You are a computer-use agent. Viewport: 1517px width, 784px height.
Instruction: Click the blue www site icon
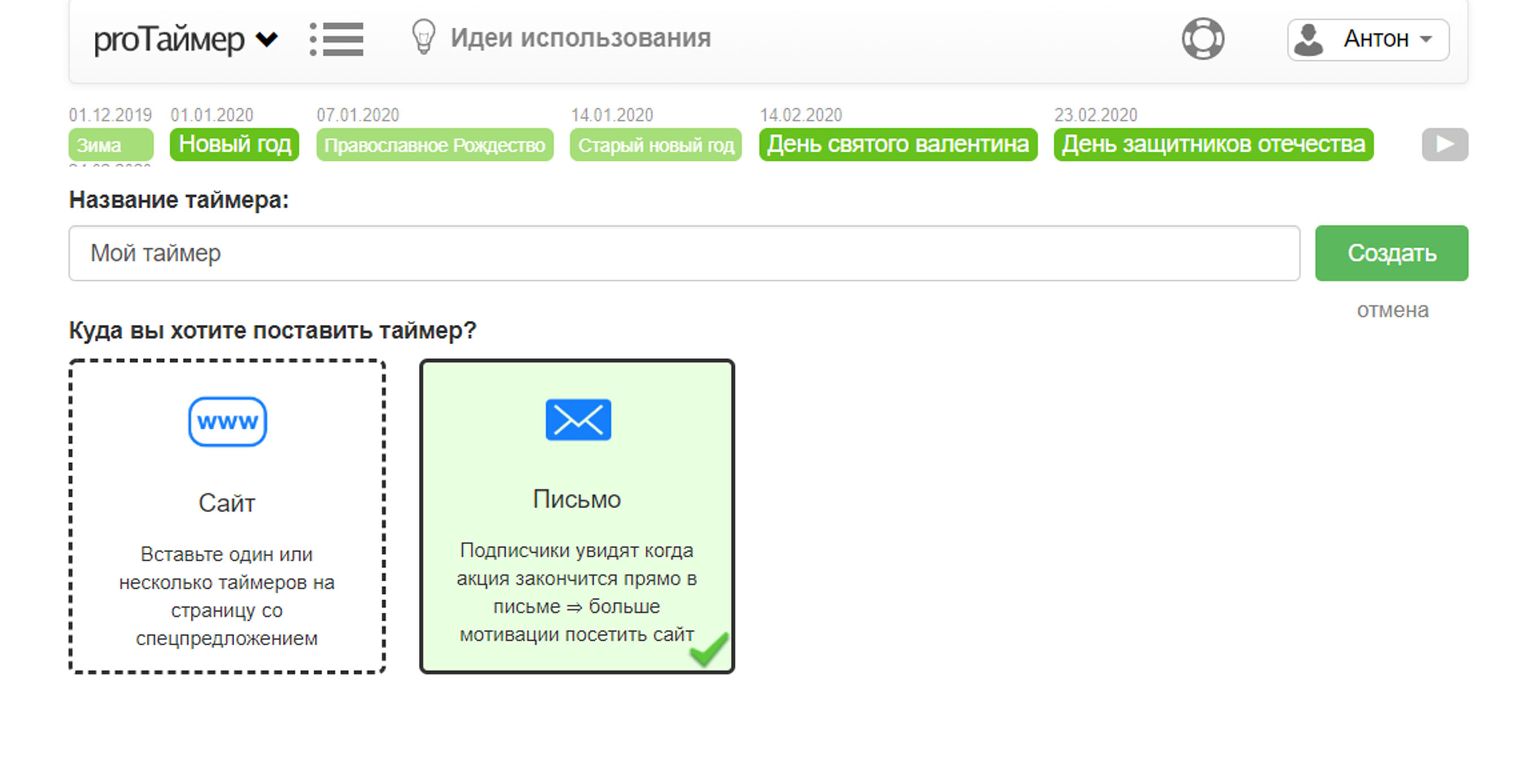(227, 421)
